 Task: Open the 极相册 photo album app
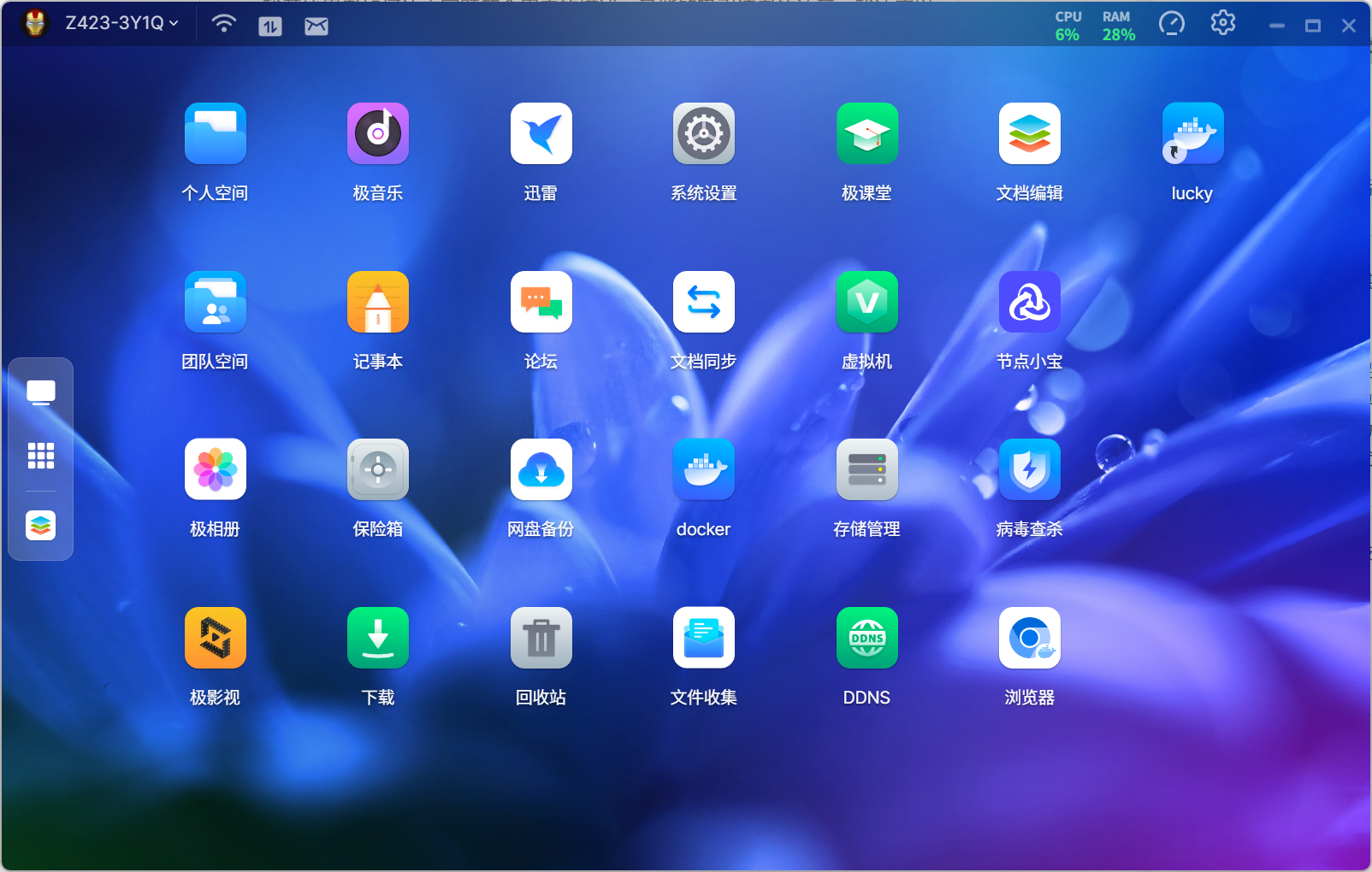click(216, 469)
